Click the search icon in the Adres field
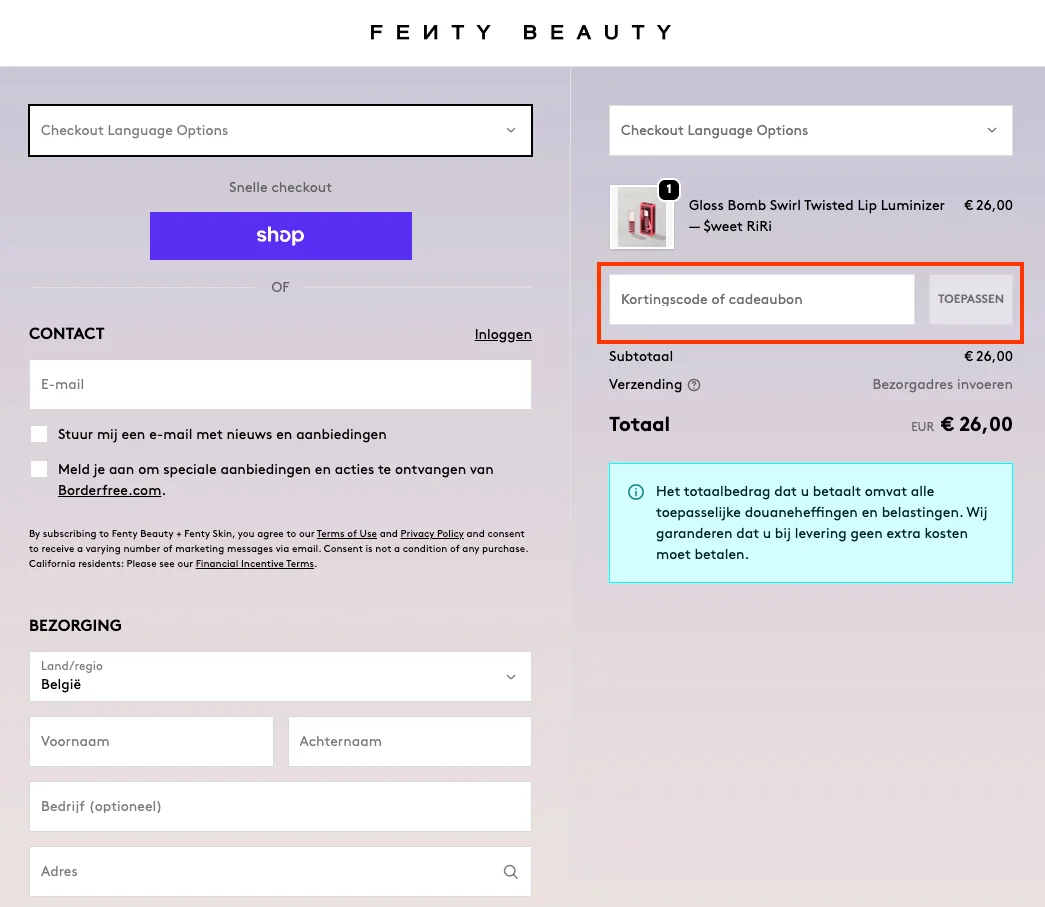Image resolution: width=1045 pixels, height=907 pixels. coord(511,872)
